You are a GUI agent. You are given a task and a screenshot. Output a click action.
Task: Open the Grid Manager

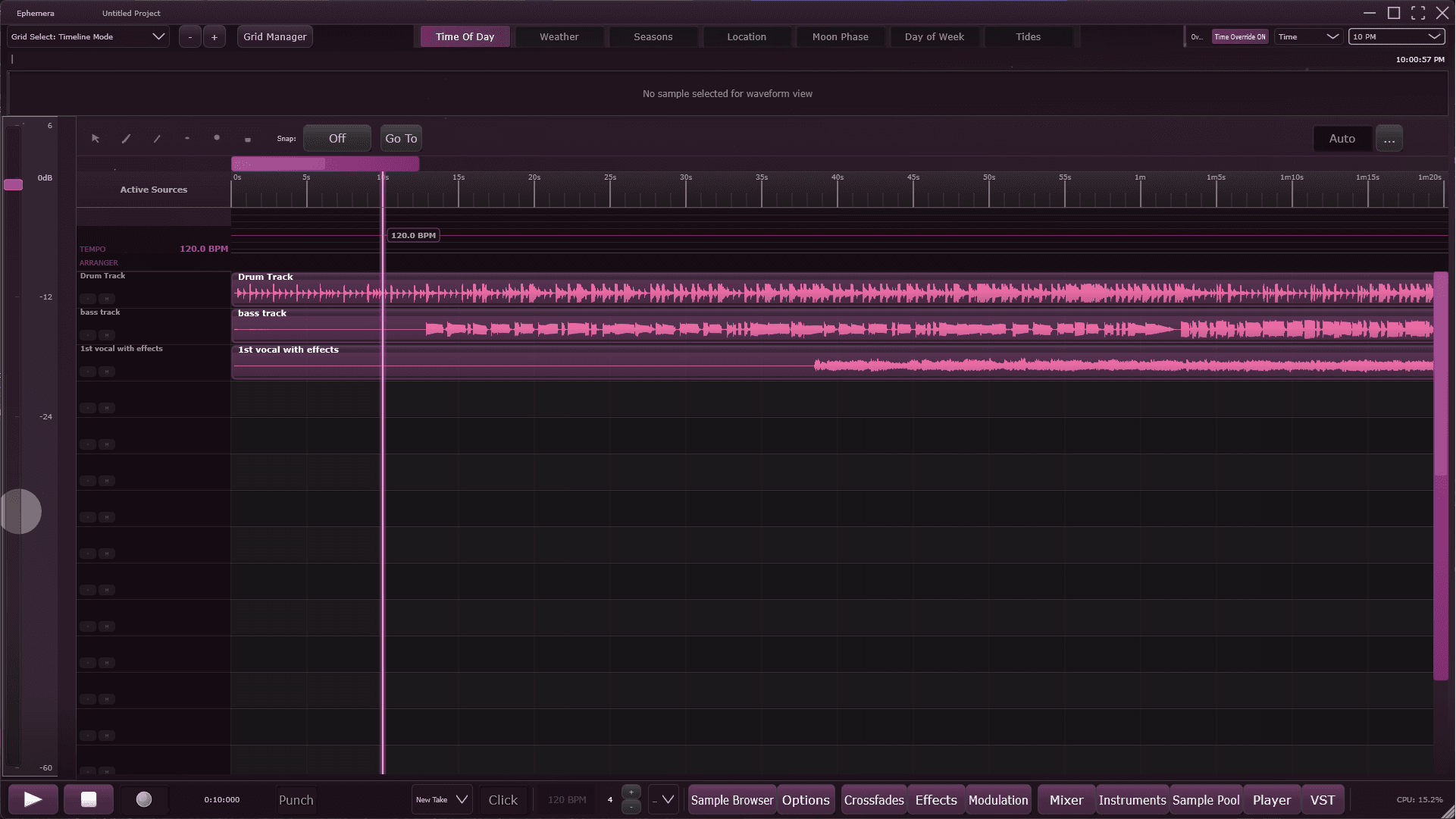coord(274,36)
